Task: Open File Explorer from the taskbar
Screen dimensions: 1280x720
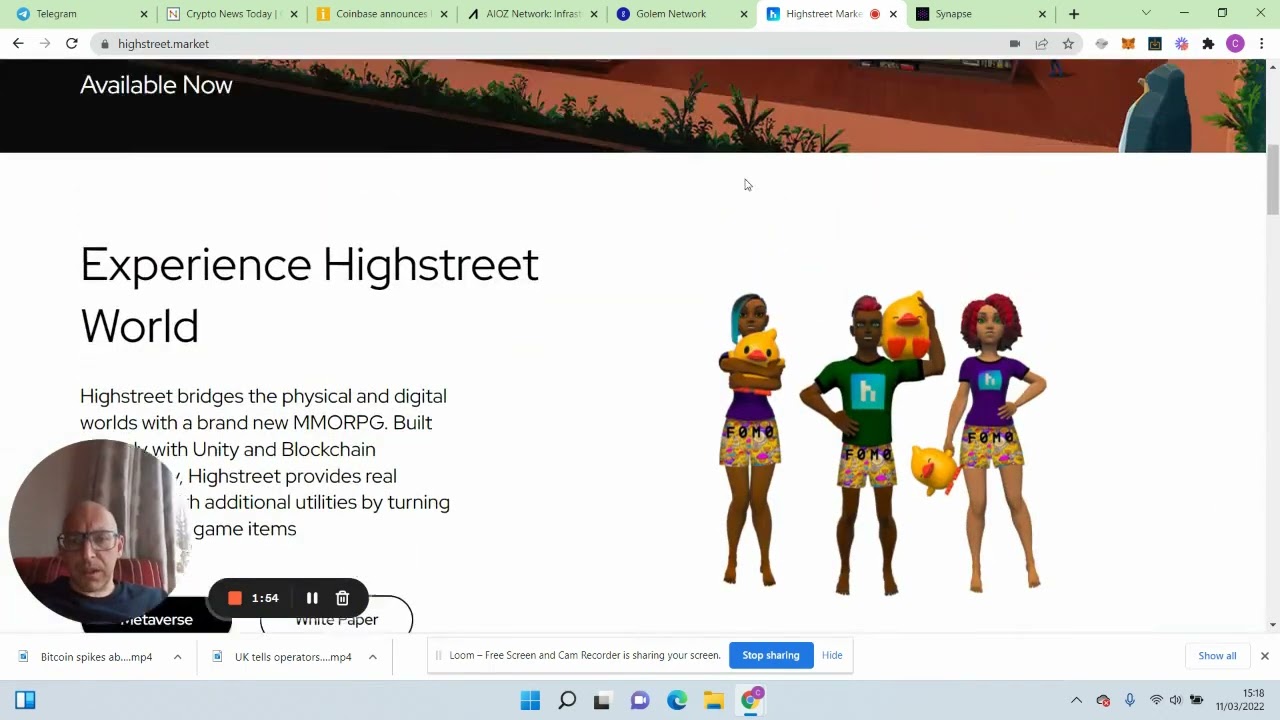Action: click(713, 700)
